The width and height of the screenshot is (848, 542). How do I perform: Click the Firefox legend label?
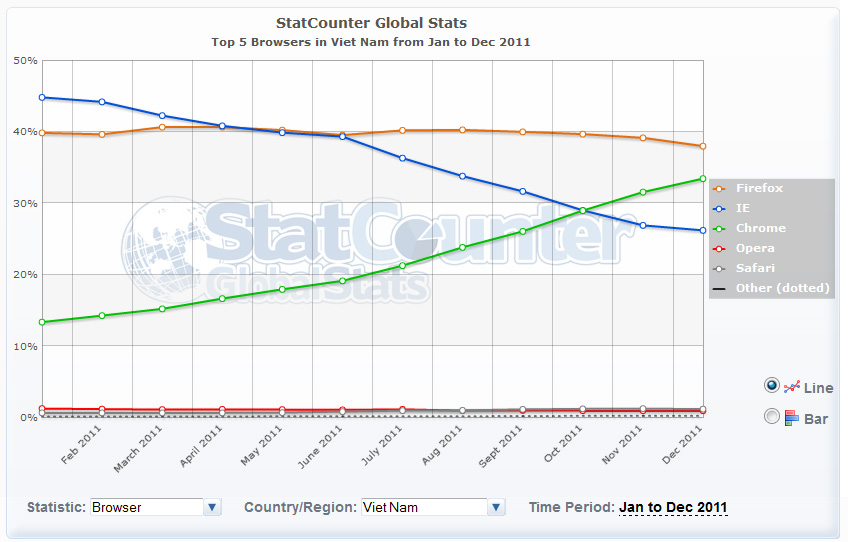(x=759, y=188)
